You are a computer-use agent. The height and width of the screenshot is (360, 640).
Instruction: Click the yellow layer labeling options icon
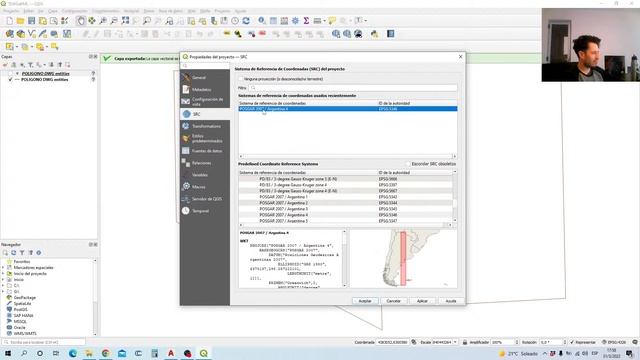[x=227, y=34]
